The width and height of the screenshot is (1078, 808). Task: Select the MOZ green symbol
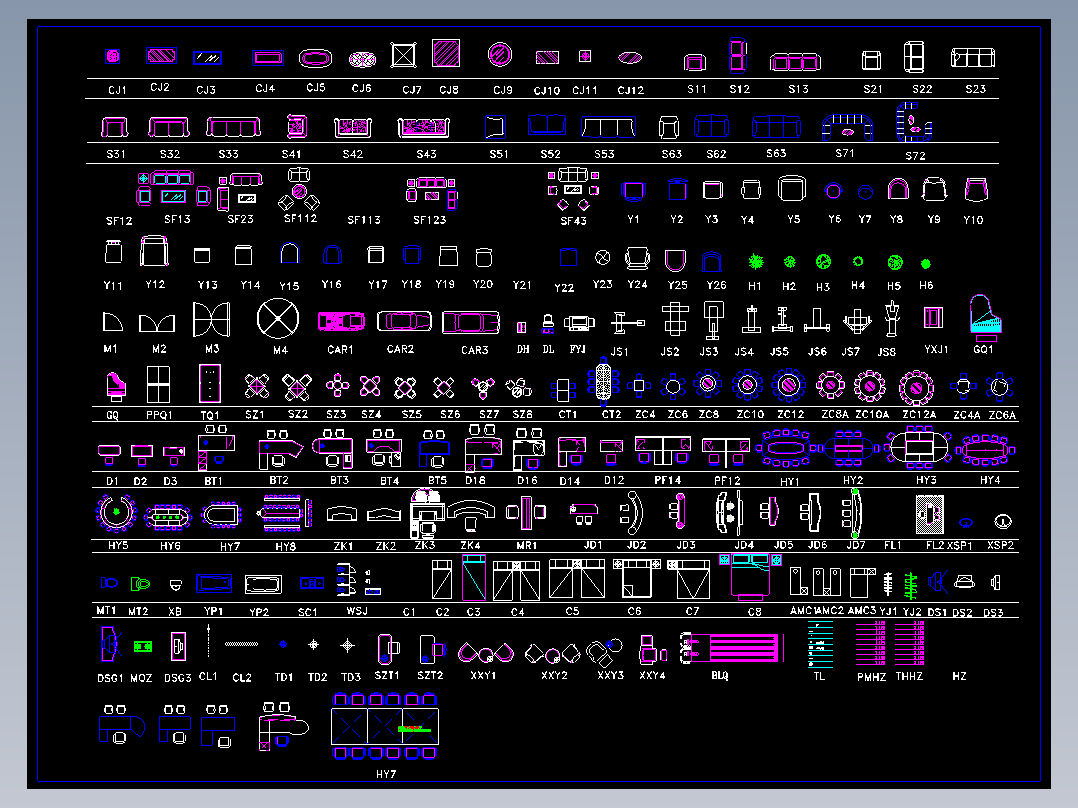tap(142, 646)
